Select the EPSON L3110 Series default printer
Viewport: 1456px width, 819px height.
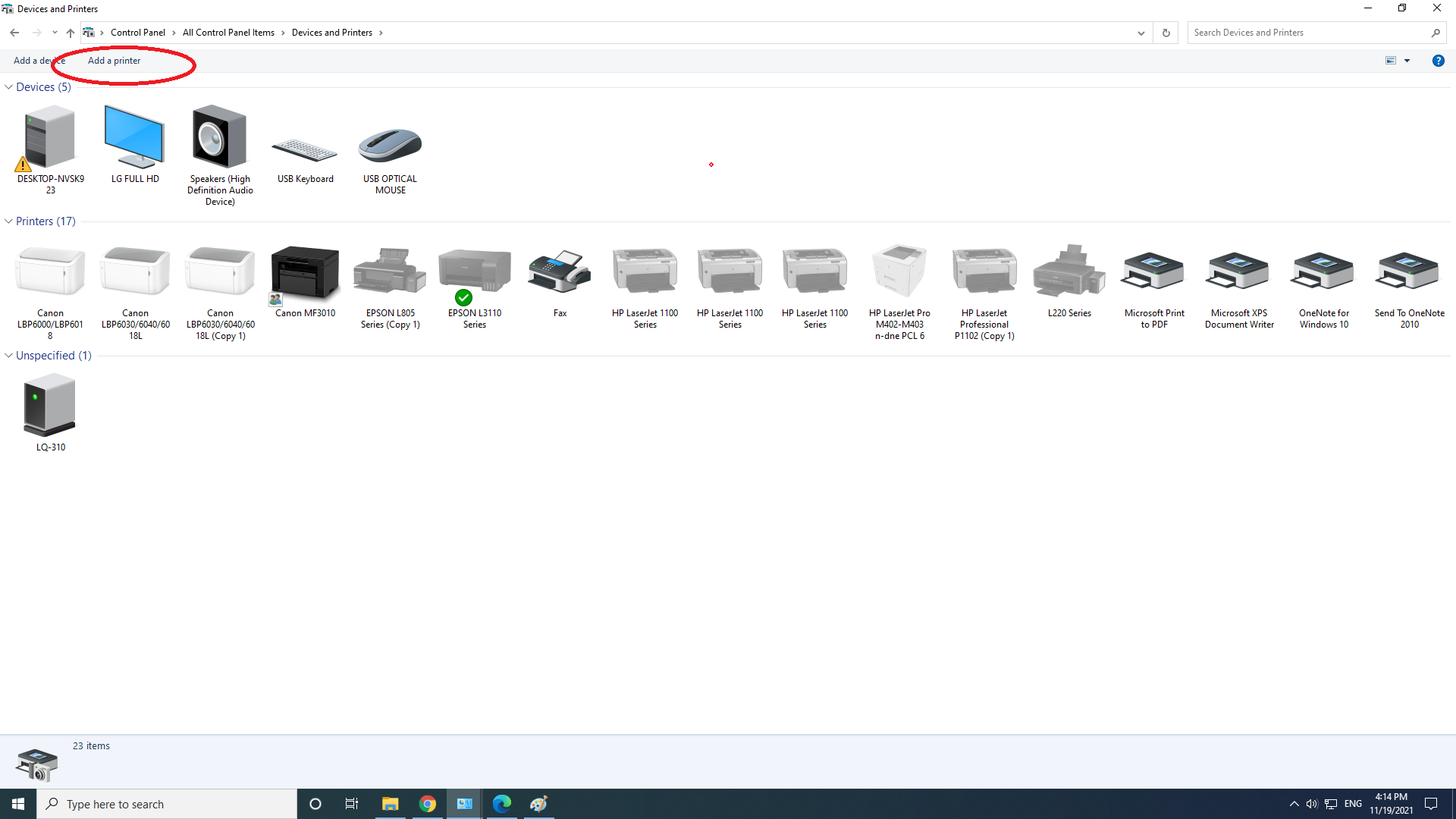(x=475, y=275)
